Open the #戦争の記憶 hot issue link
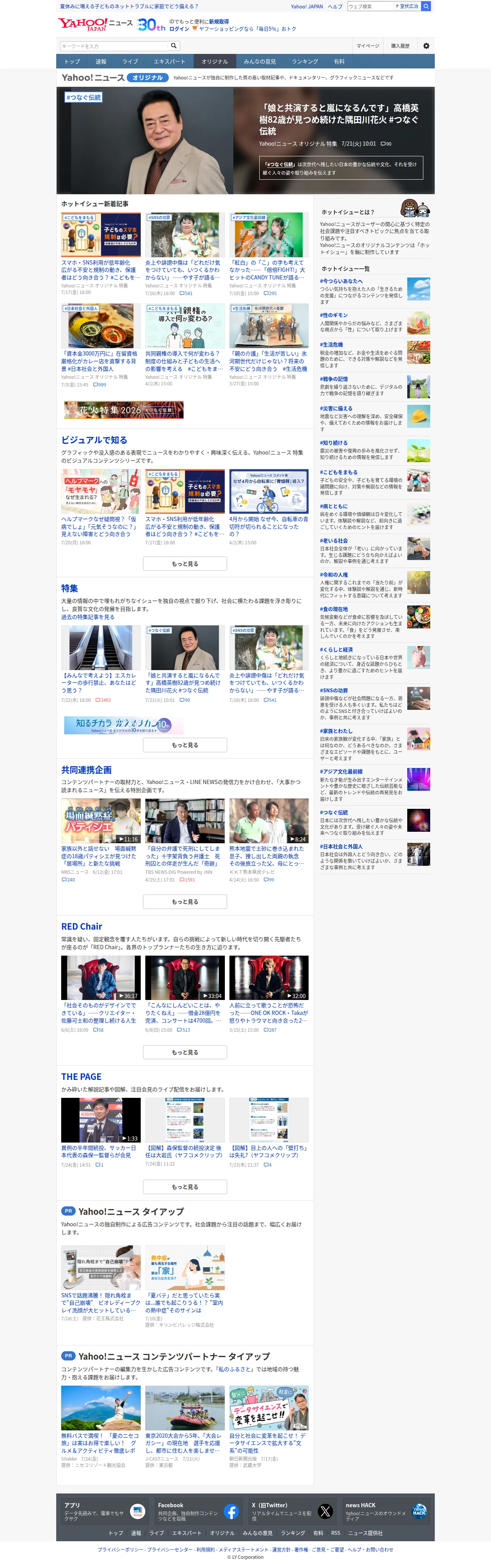Screen dimensions: 491x1568 point(335,378)
